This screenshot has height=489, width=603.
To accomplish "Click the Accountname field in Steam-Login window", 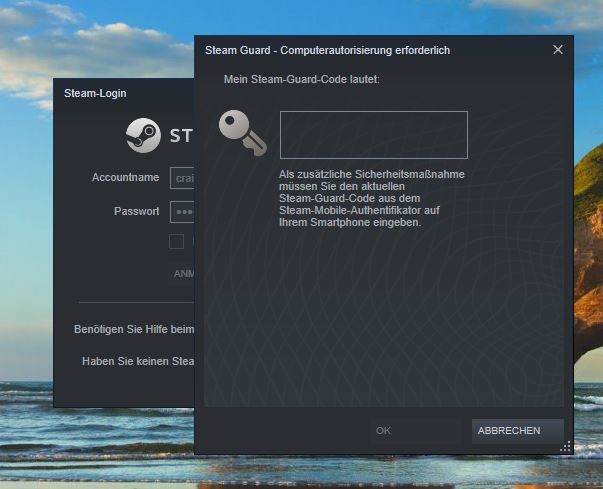I will click(182, 178).
